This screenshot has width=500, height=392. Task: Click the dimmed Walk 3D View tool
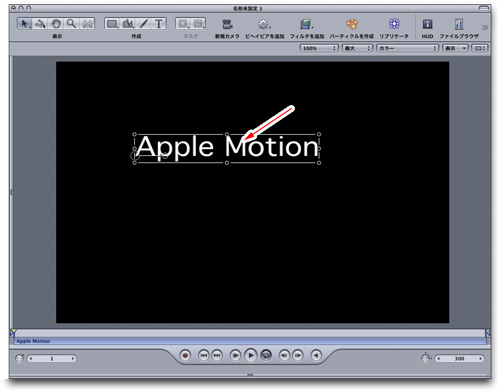(x=87, y=24)
